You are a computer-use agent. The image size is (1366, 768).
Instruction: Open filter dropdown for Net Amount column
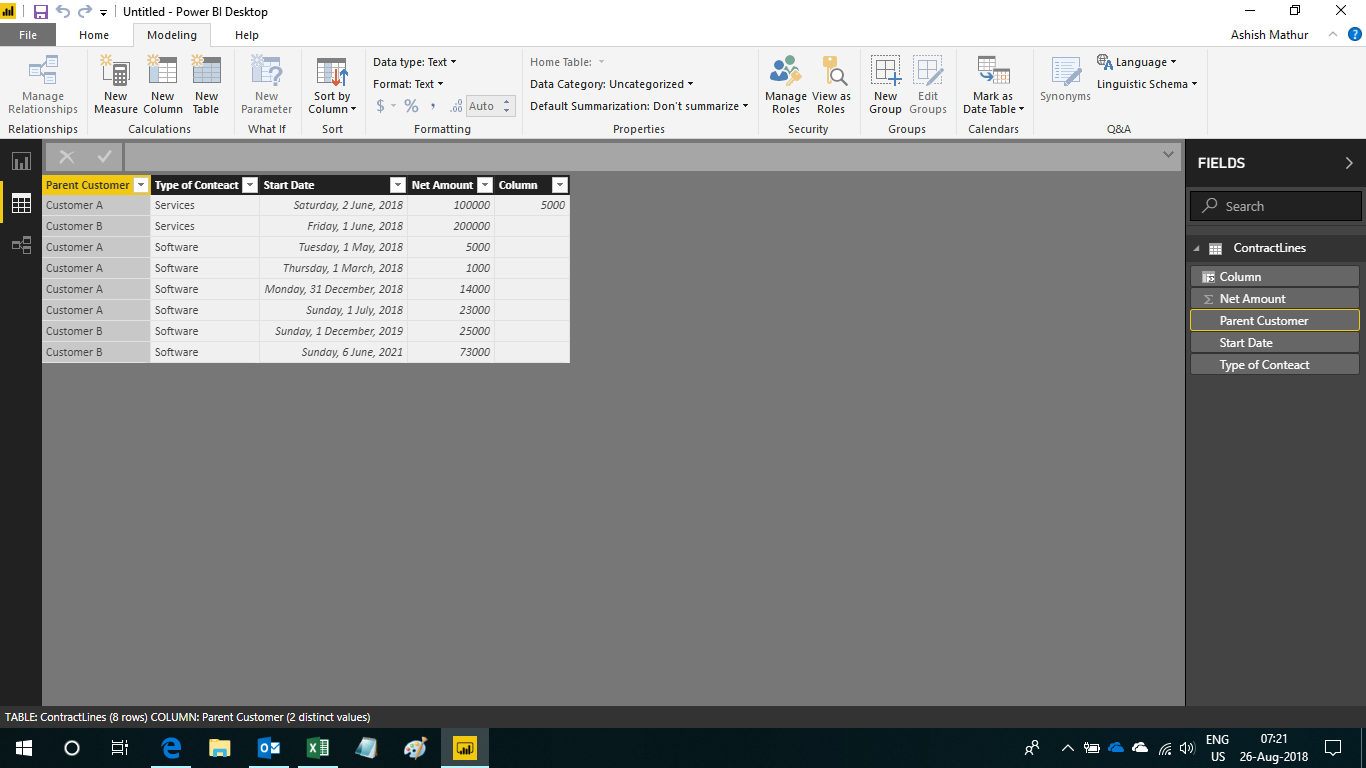(485, 185)
